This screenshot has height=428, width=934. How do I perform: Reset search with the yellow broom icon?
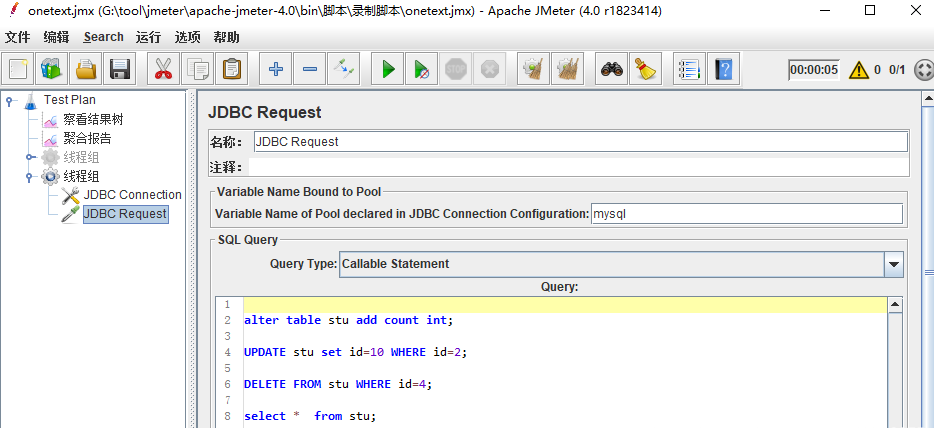click(x=645, y=69)
